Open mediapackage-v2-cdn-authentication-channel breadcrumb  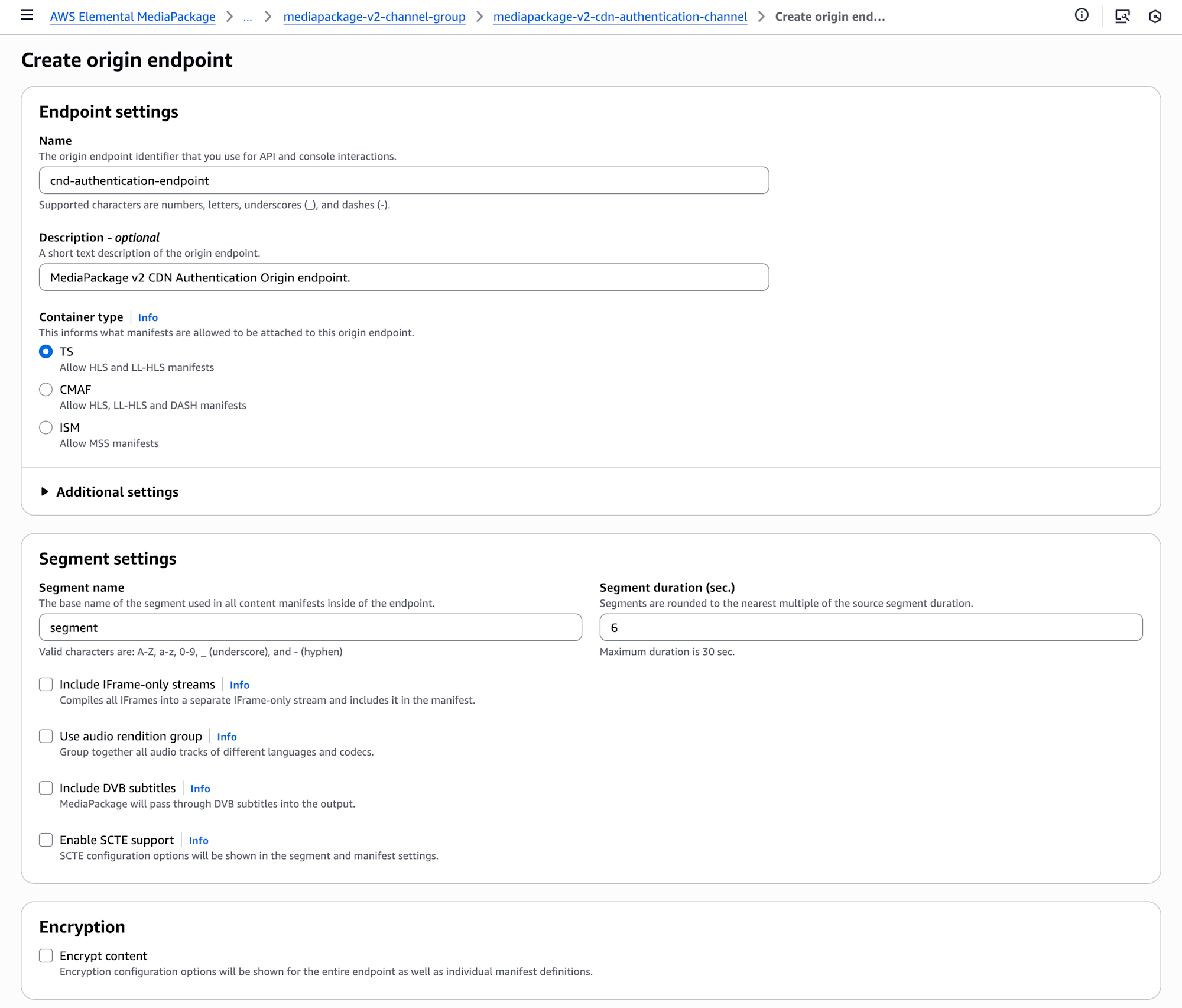tap(620, 17)
